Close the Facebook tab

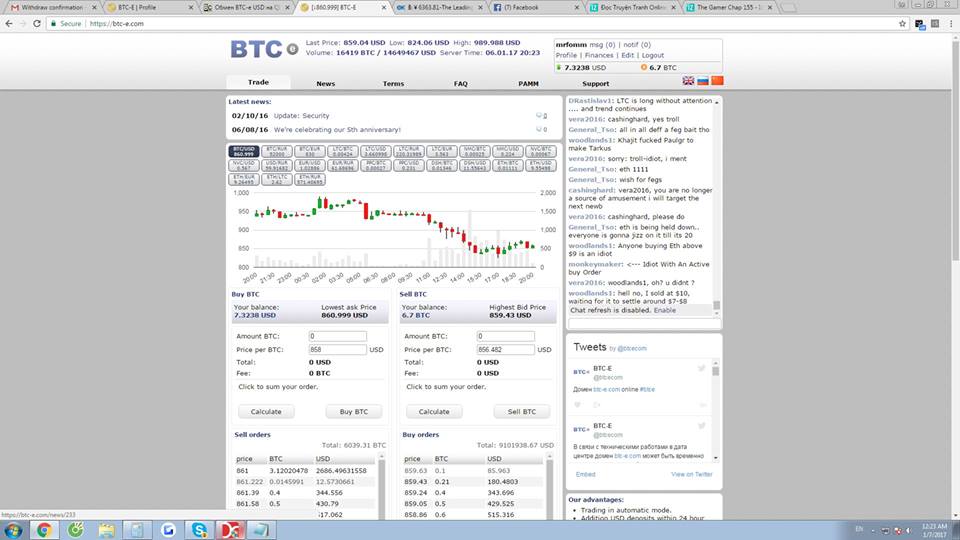pyautogui.click(x=576, y=7)
